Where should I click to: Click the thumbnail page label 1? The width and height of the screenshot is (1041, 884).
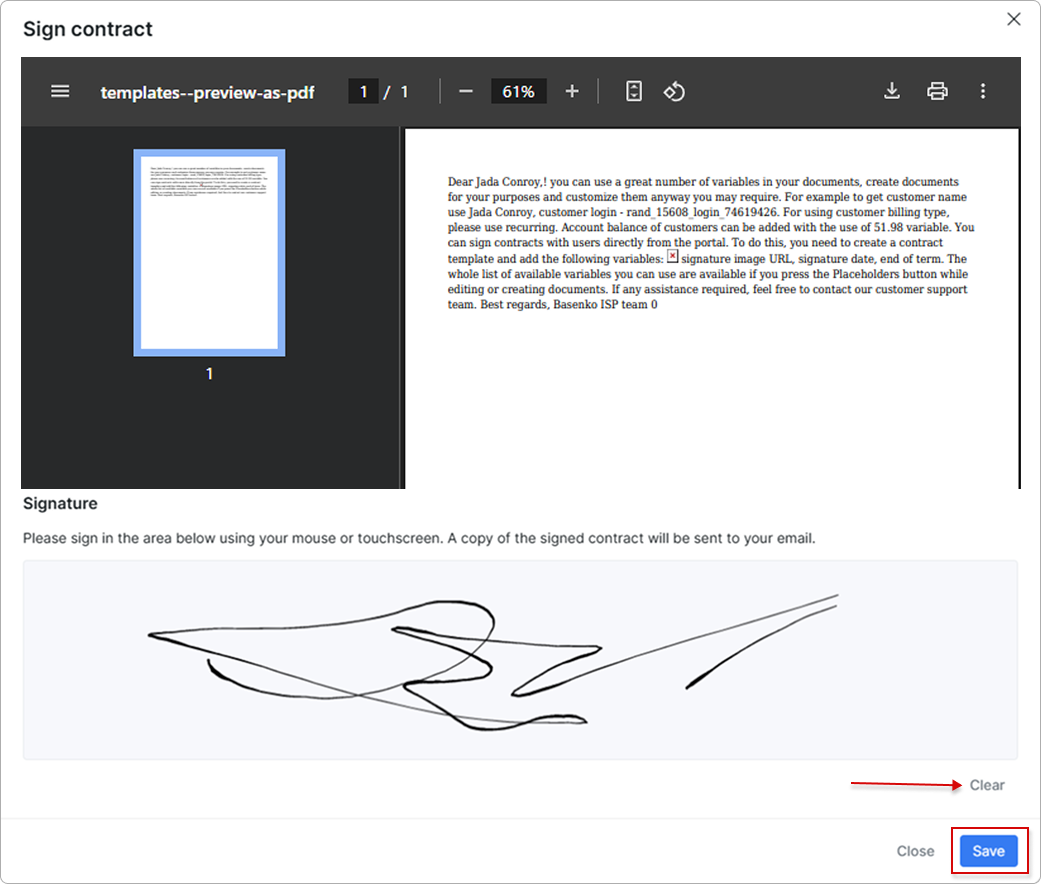[209, 374]
